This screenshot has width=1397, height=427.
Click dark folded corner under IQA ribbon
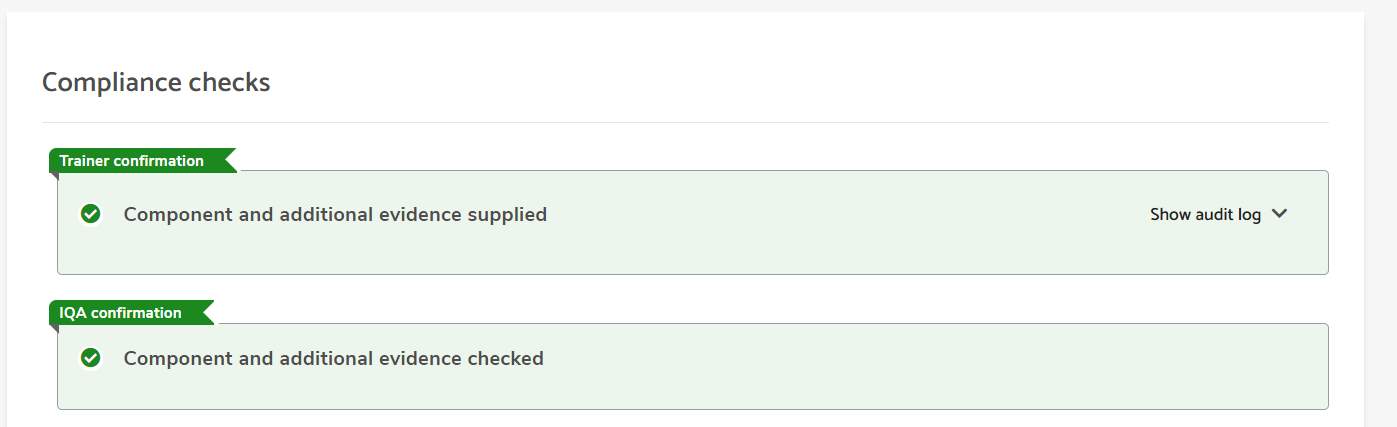click(x=53, y=329)
